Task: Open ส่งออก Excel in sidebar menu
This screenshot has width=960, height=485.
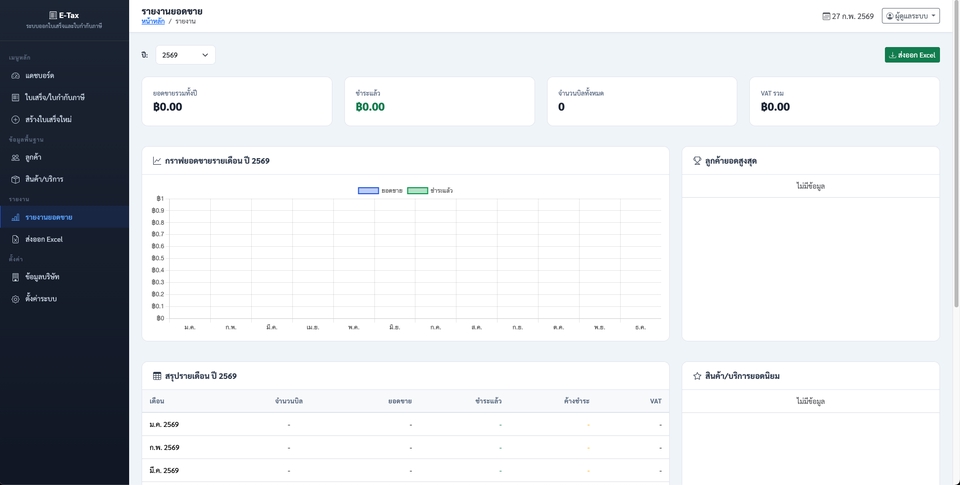Action: click(x=44, y=240)
